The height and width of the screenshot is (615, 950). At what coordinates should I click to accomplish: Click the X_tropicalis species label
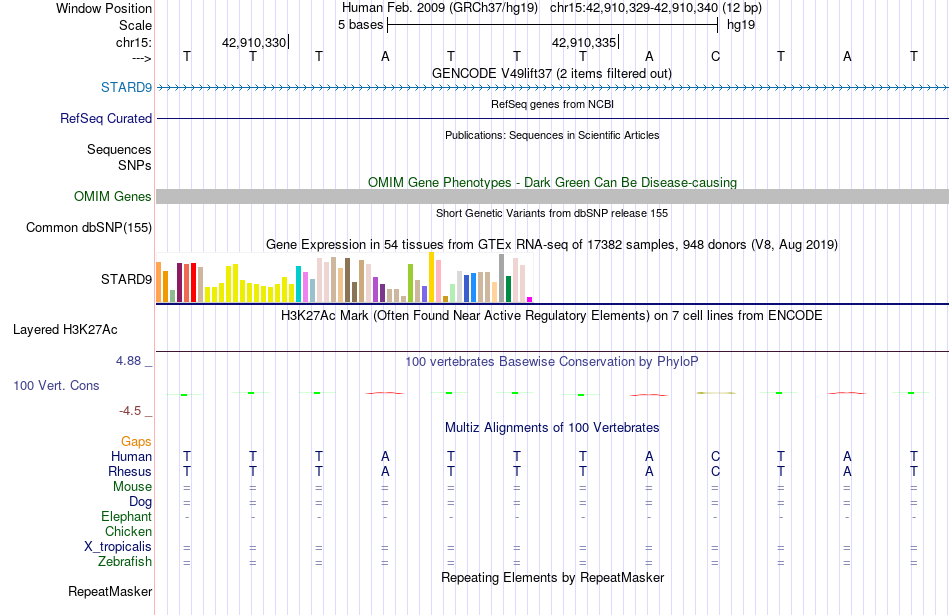(x=118, y=547)
